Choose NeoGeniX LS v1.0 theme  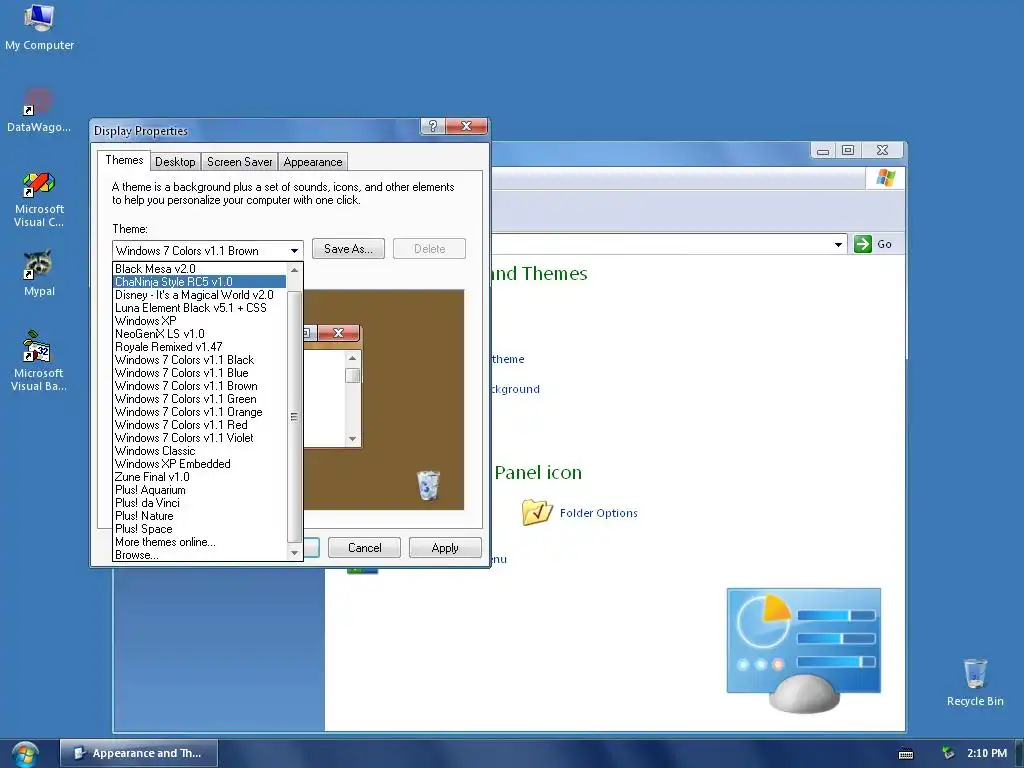coord(199,334)
